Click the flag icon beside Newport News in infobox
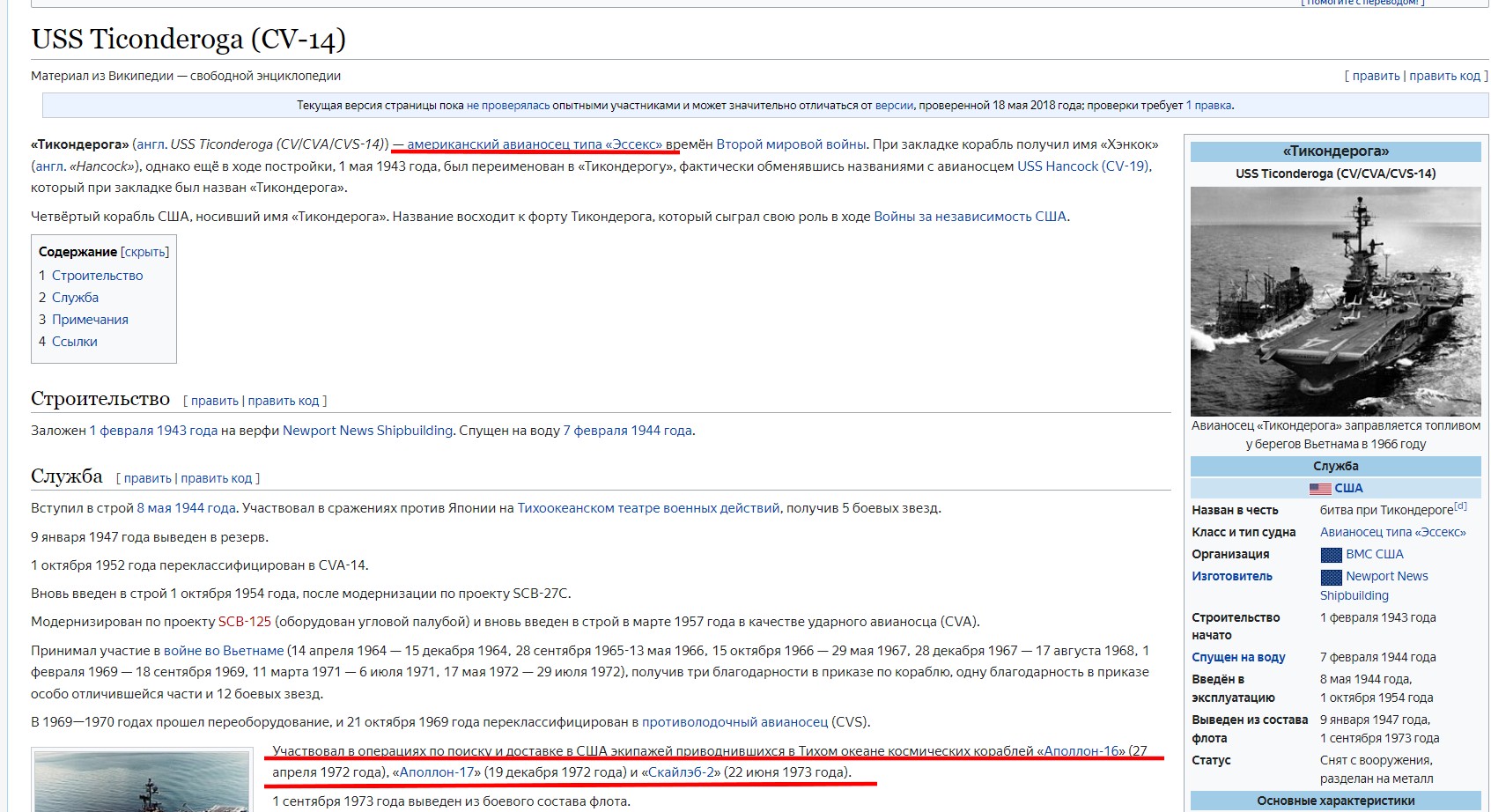The height and width of the screenshot is (812, 1491). coord(1331,577)
